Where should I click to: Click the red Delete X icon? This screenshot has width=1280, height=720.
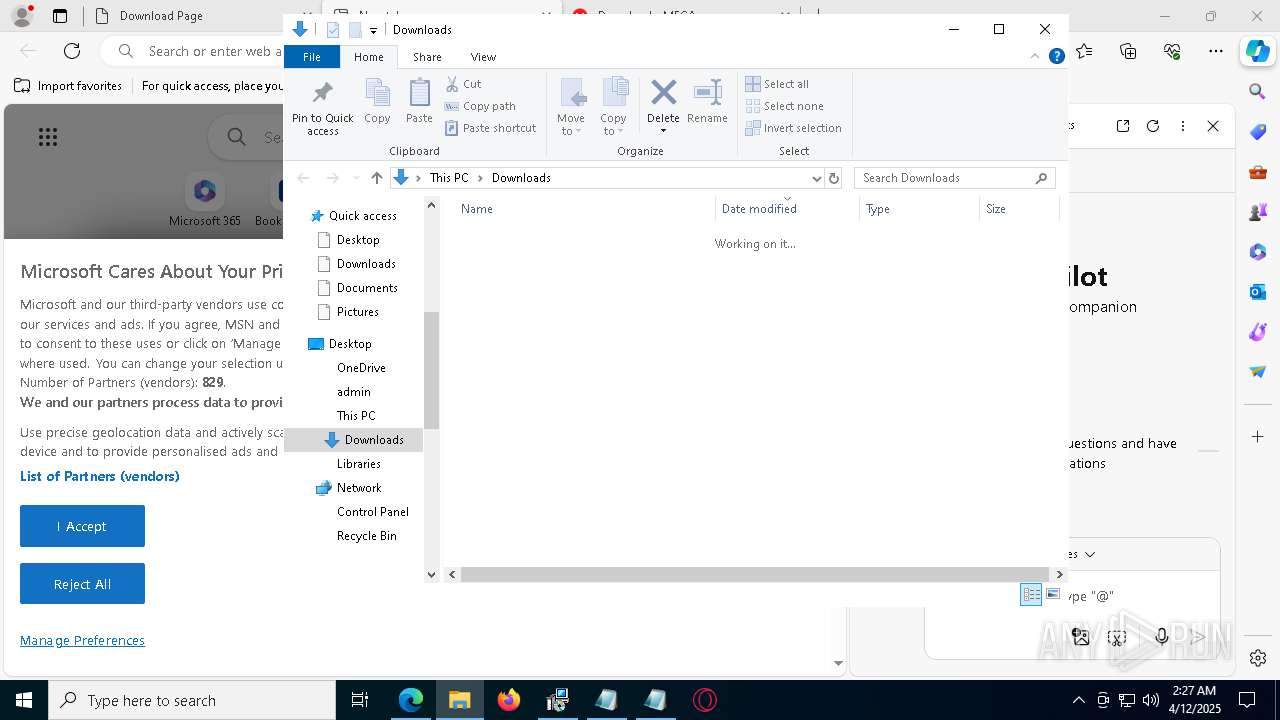[663, 94]
